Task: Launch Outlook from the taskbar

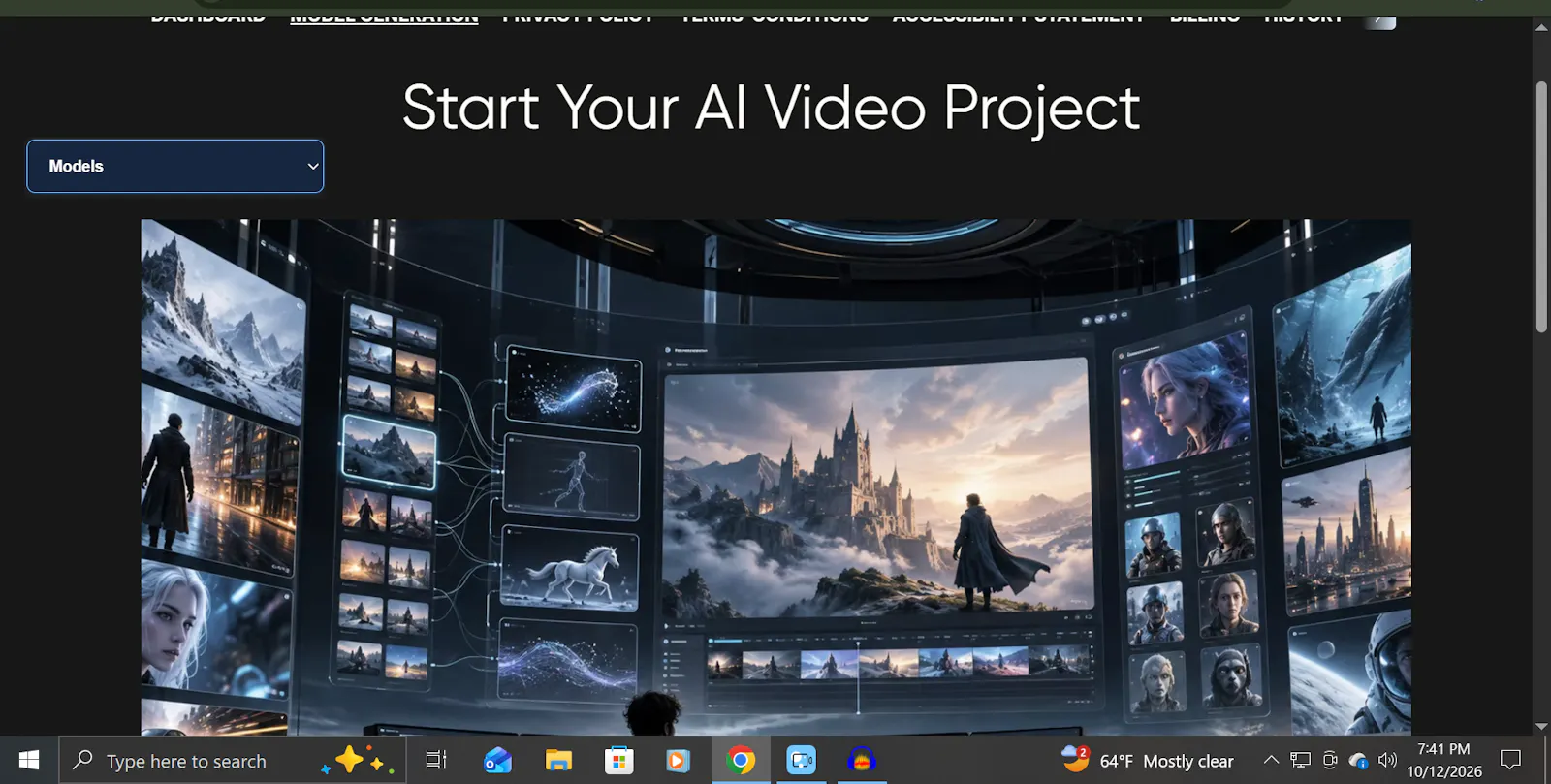Action: point(497,761)
